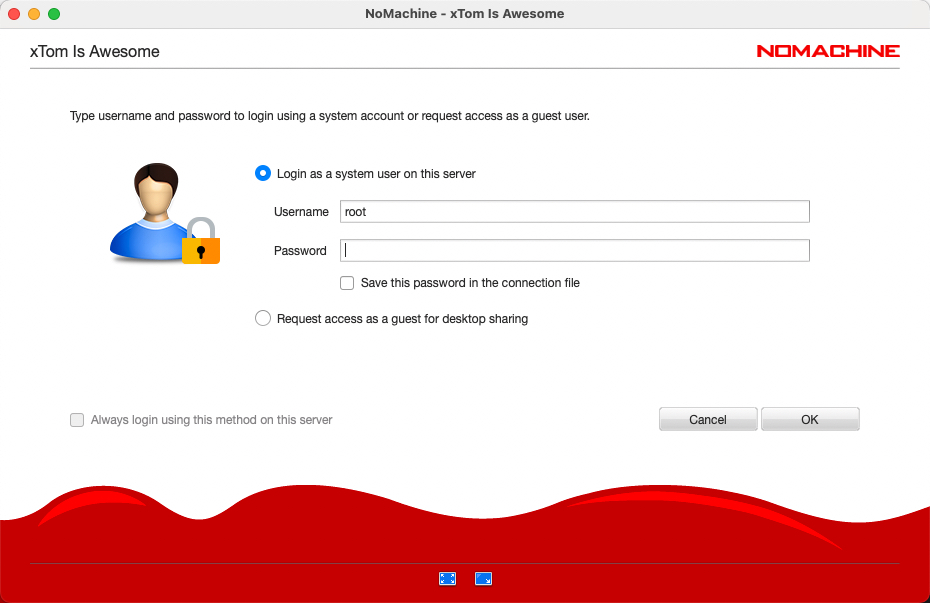The width and height of the screenshot is (930, 603).
Task: Click the fullscreen icon in the bottom bar
Action: pos(447,579)
